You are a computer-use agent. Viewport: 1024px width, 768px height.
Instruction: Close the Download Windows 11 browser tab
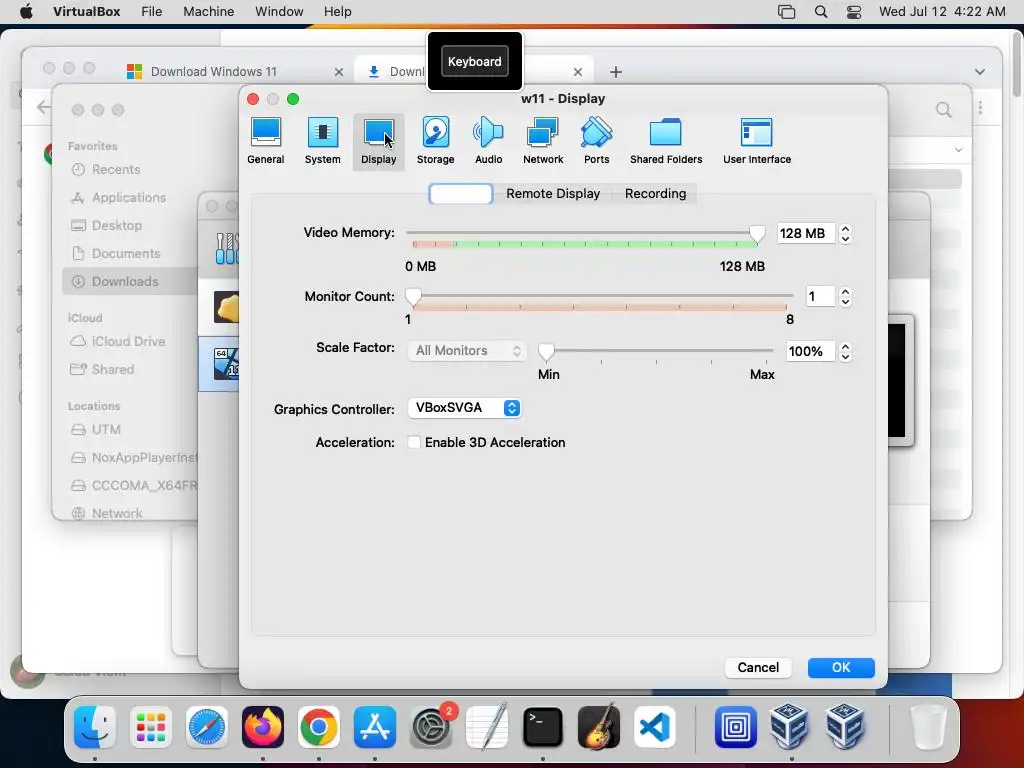(x=338, y=72)
